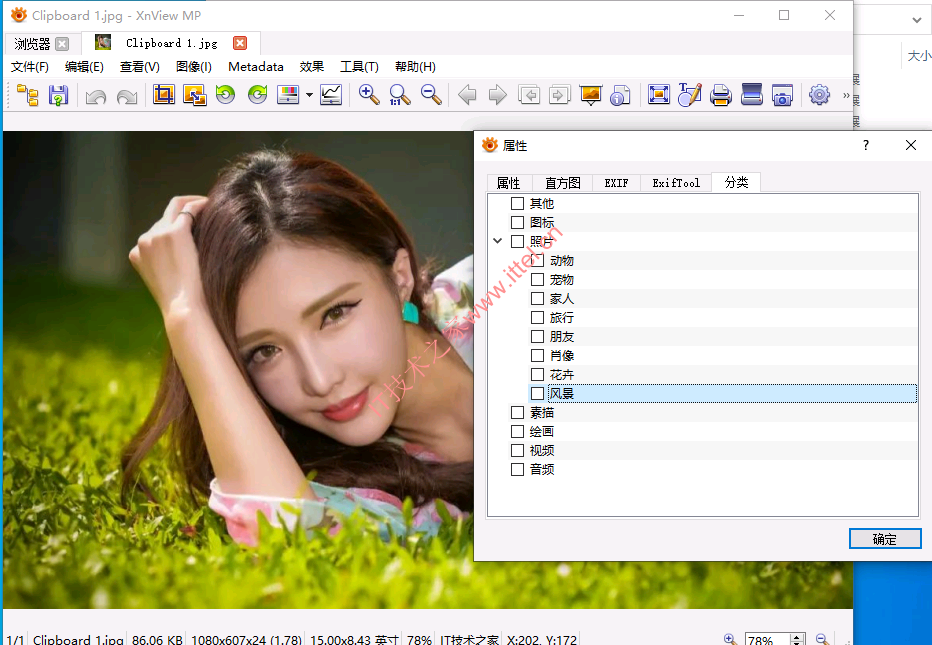Click the Resize image icon
This screenshot has width=932, height=645.
(x=195, y=95)
